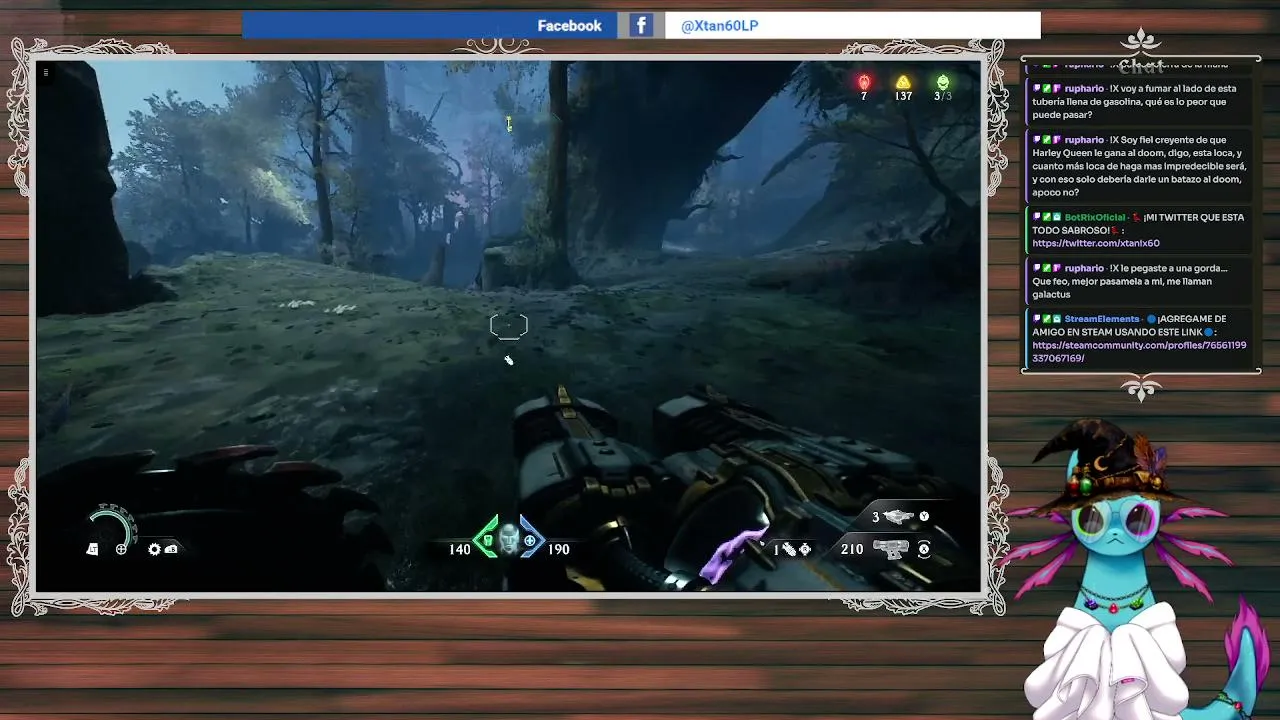Click the 'MI TWITTER QUE ESTA TODO SABROSO' text
The height and width of the screenshot is (720, 1280).
[1139, 224]
